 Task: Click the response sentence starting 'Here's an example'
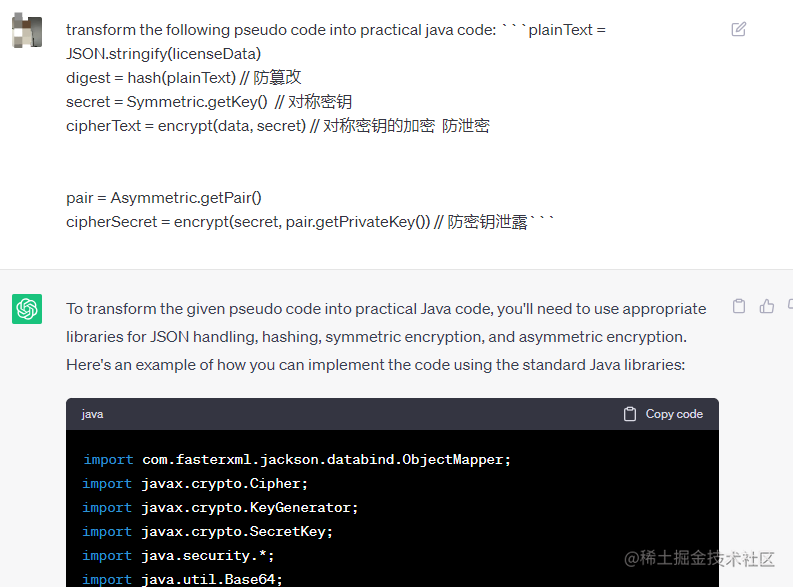(376, 365)
